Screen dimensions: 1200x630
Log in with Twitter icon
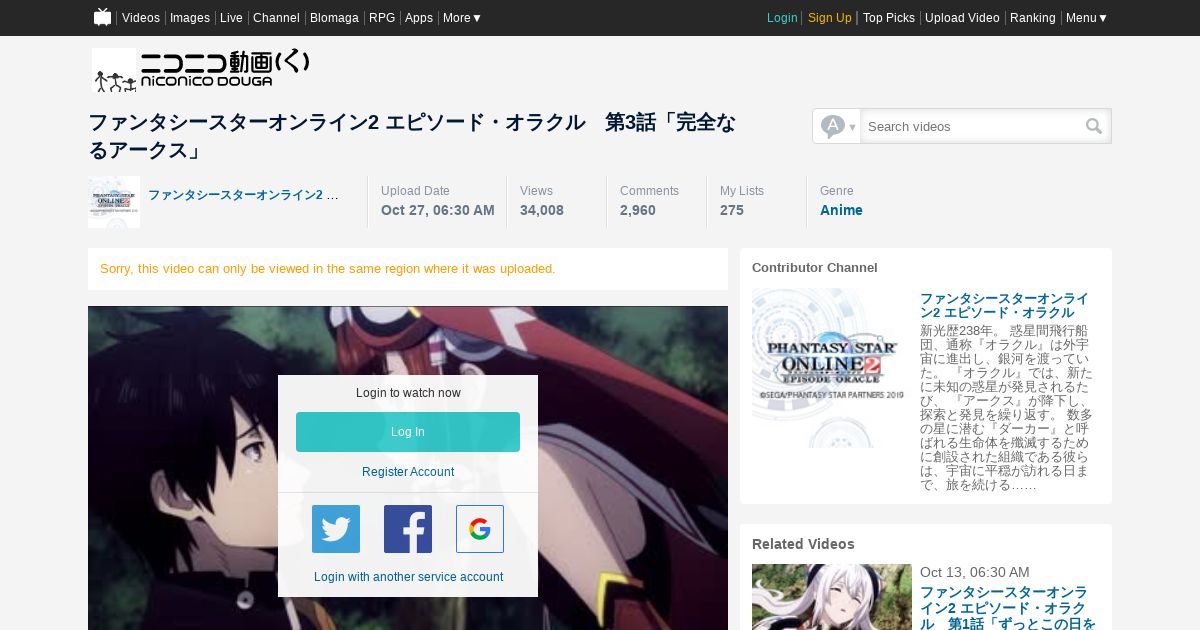(x=336, y=529)
